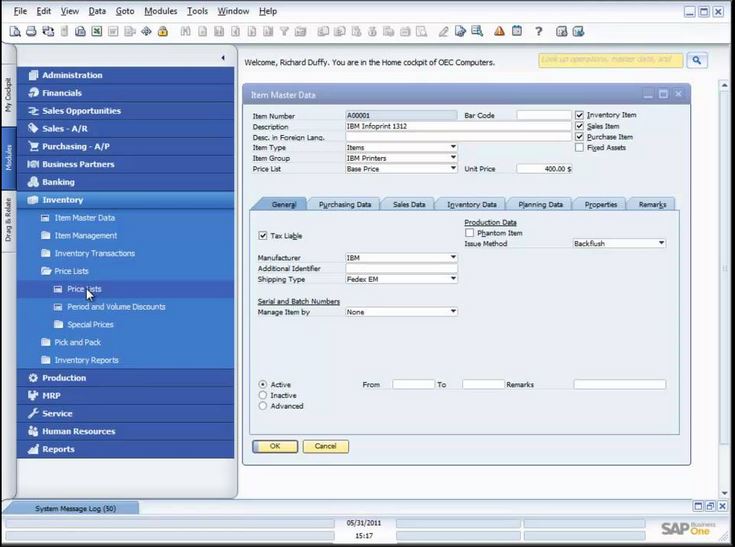Switch to the Inventory Data tab
Image resolution: width=735 pixels, height=547 pixels.
coord(472,204)
